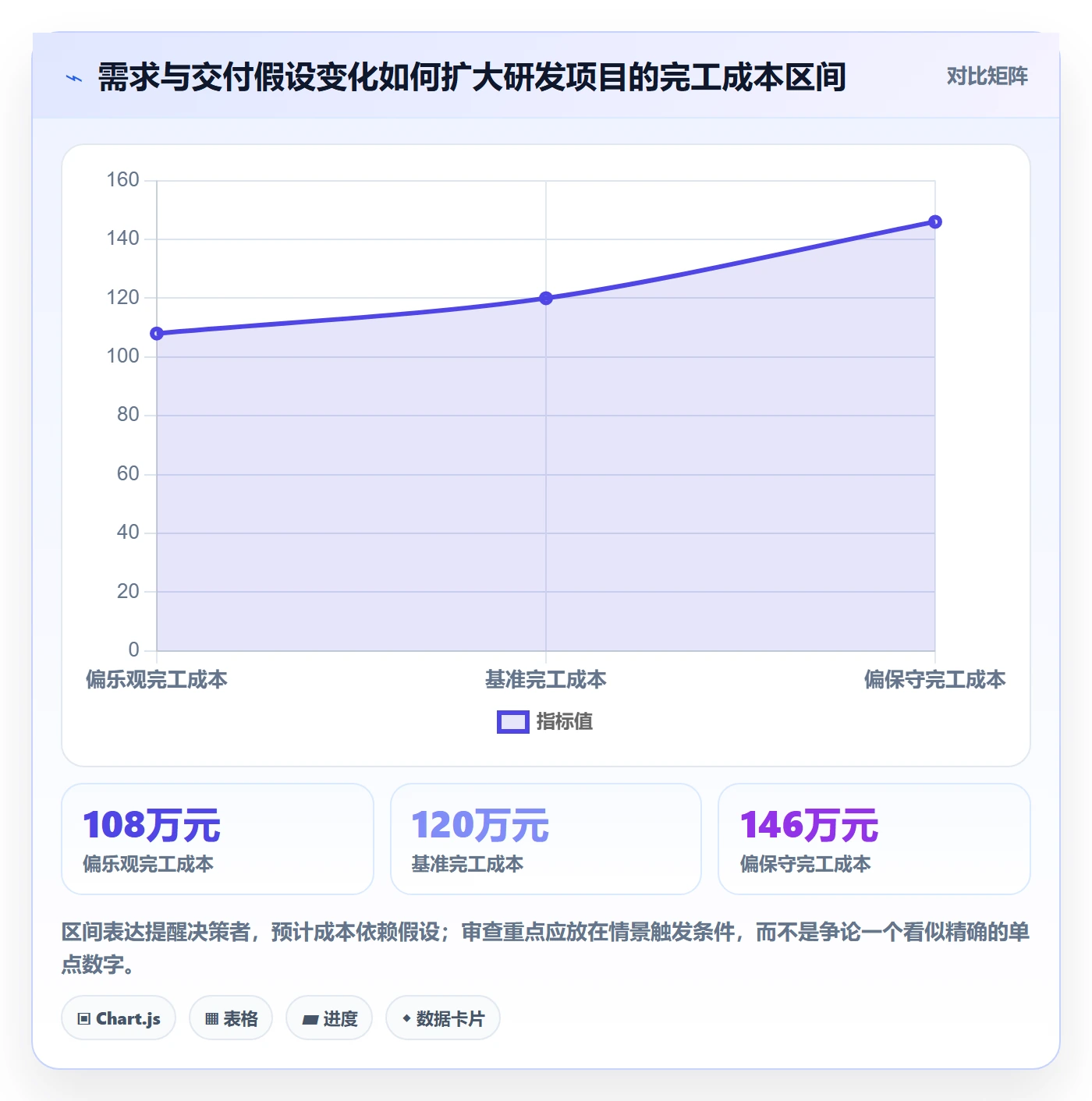Click the description paragraph starting 区间表达
The width and height of the screenshot is (1092, 1101).
click(x=546, y=948)
